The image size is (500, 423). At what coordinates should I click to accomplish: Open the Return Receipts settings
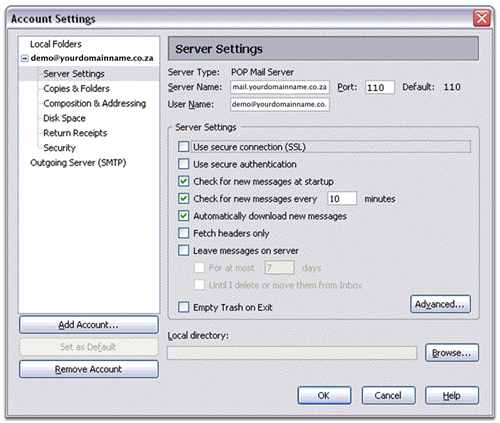coord(75,133)
